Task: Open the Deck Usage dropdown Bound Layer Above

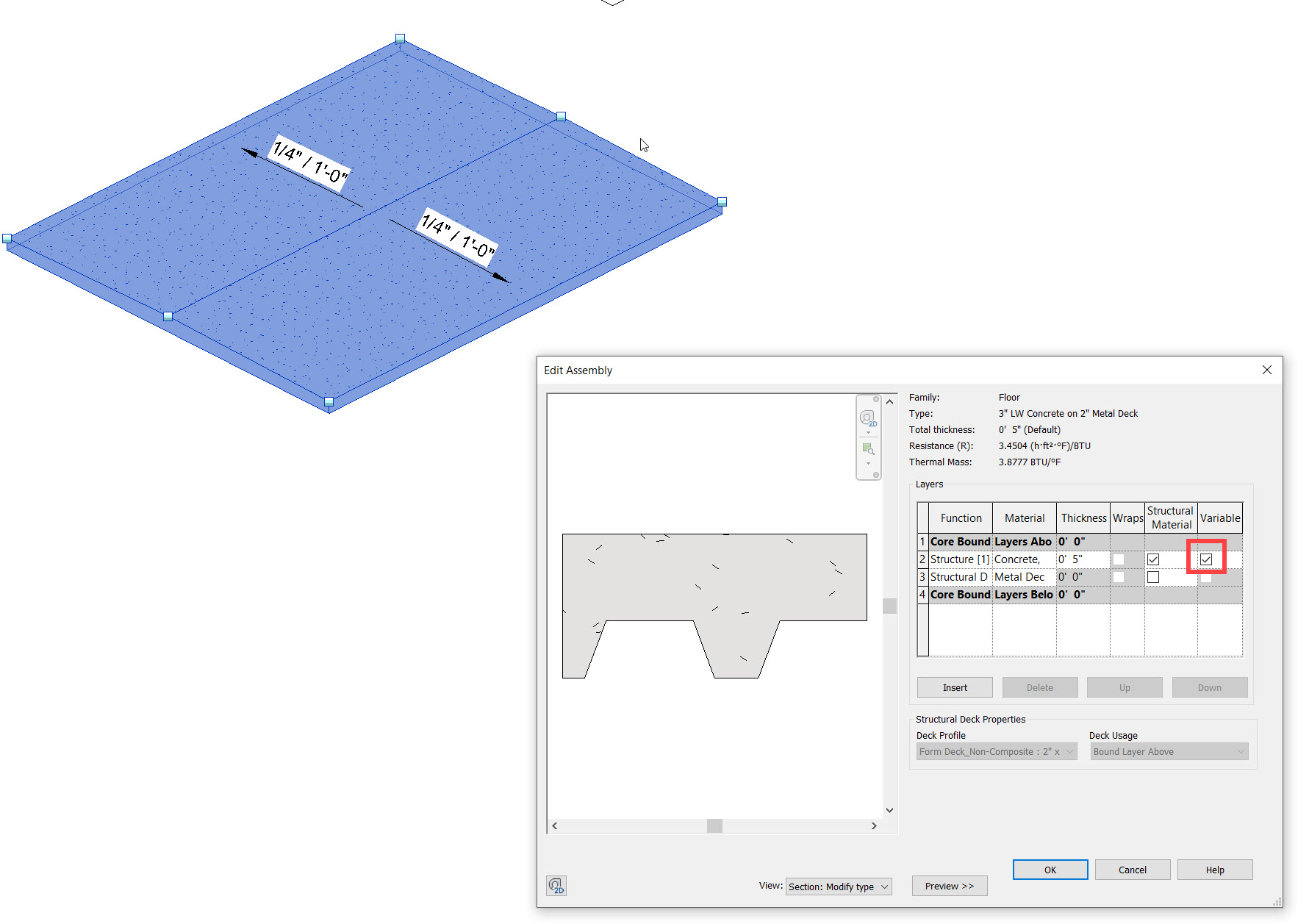Action: point(1240,751)
